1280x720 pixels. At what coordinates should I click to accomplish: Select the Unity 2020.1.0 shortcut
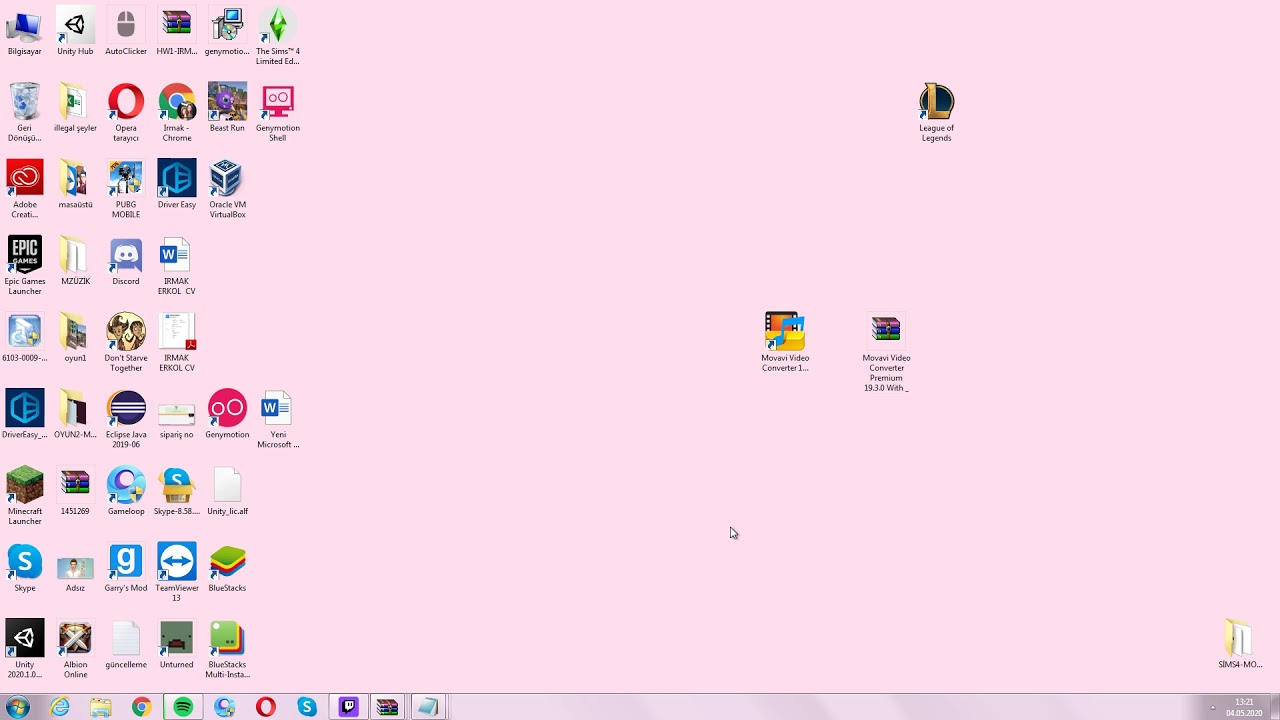[24, 650]
